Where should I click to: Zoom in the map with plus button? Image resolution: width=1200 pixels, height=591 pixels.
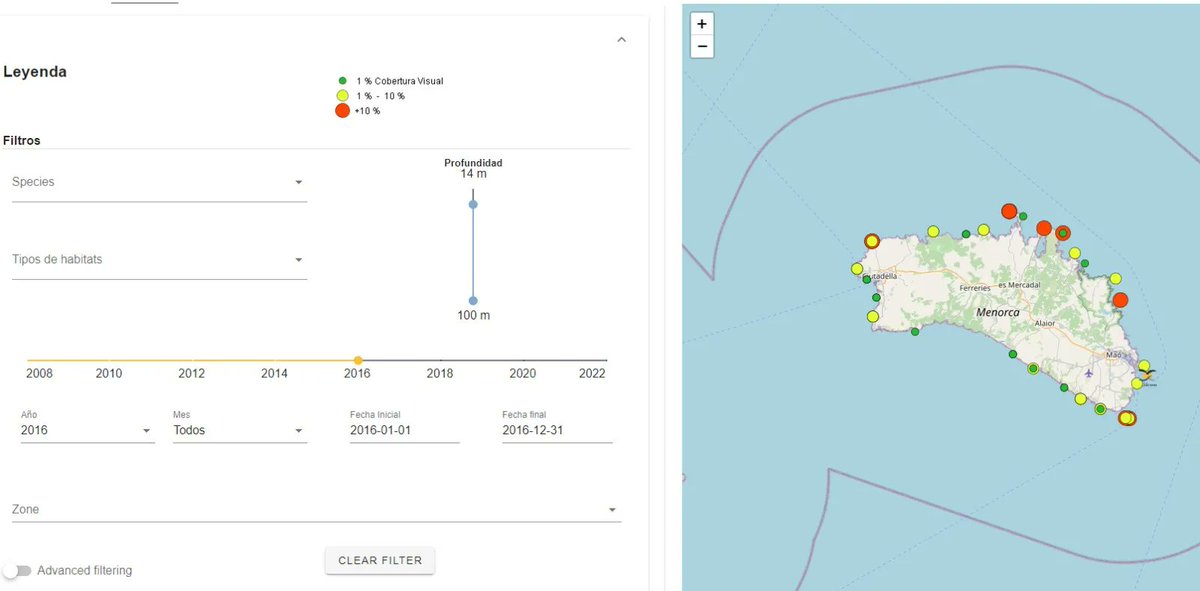[702, 24]
